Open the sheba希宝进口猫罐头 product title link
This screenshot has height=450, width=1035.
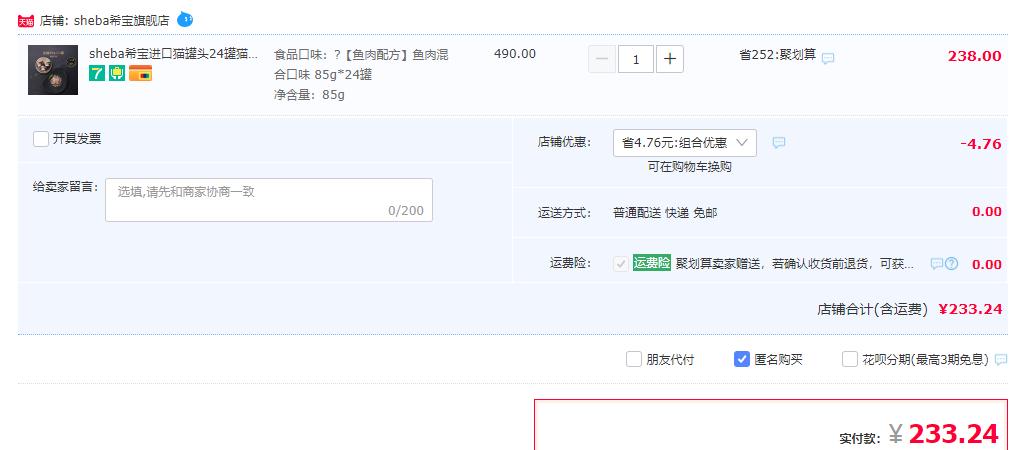click(x=174, y=54)
